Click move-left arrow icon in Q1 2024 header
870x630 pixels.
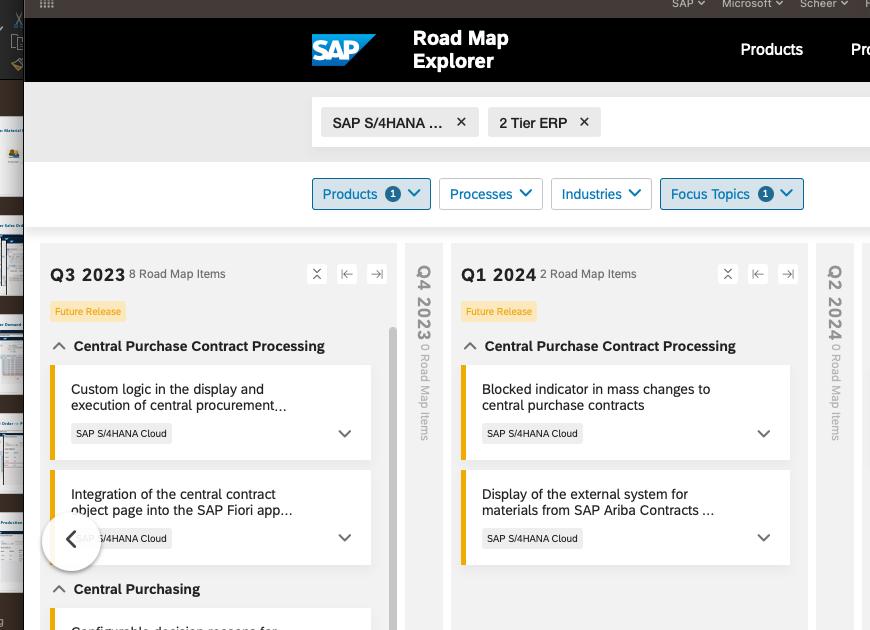click(758, 274)
